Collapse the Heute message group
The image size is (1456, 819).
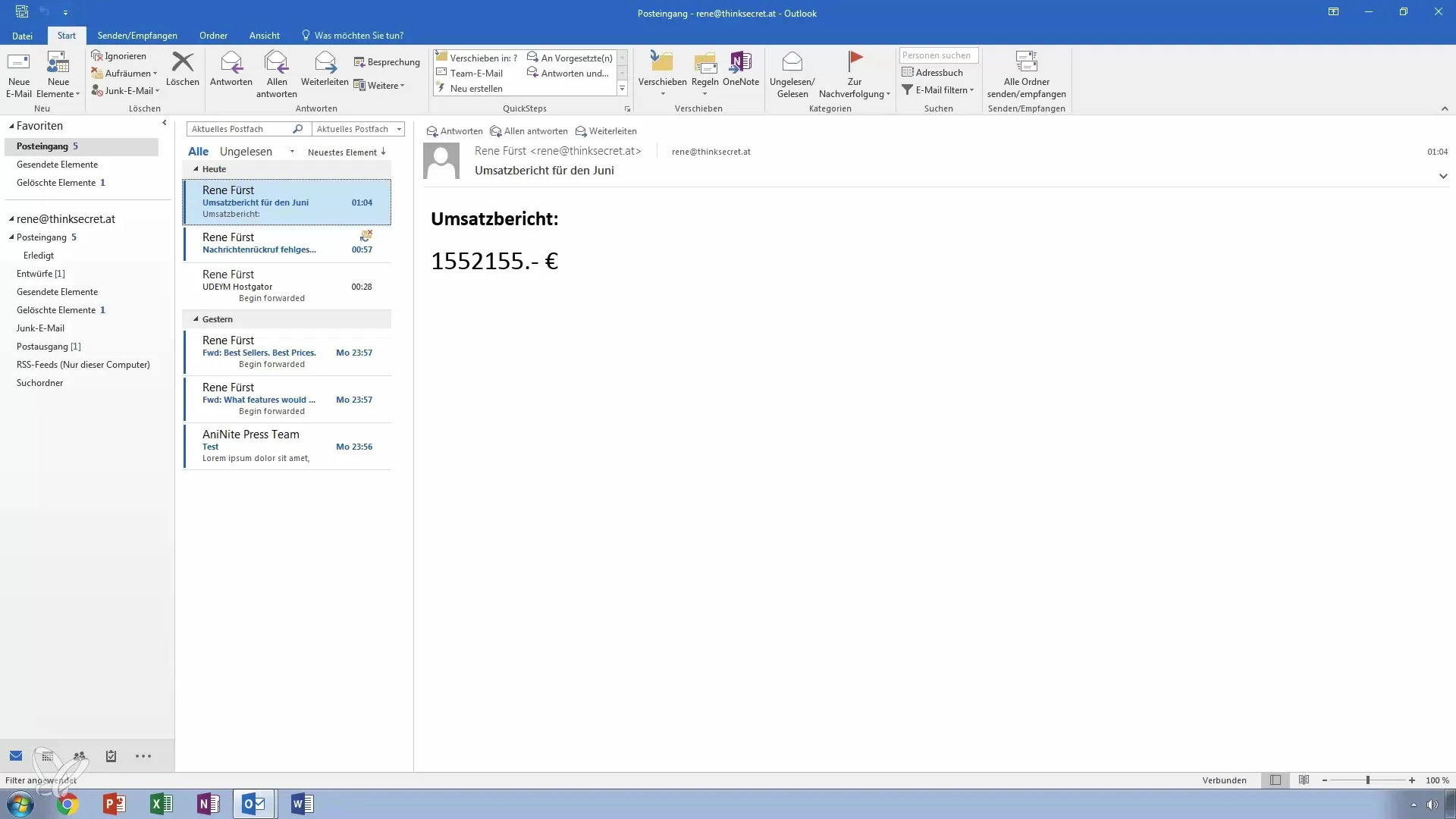click(x=196, y=169)
